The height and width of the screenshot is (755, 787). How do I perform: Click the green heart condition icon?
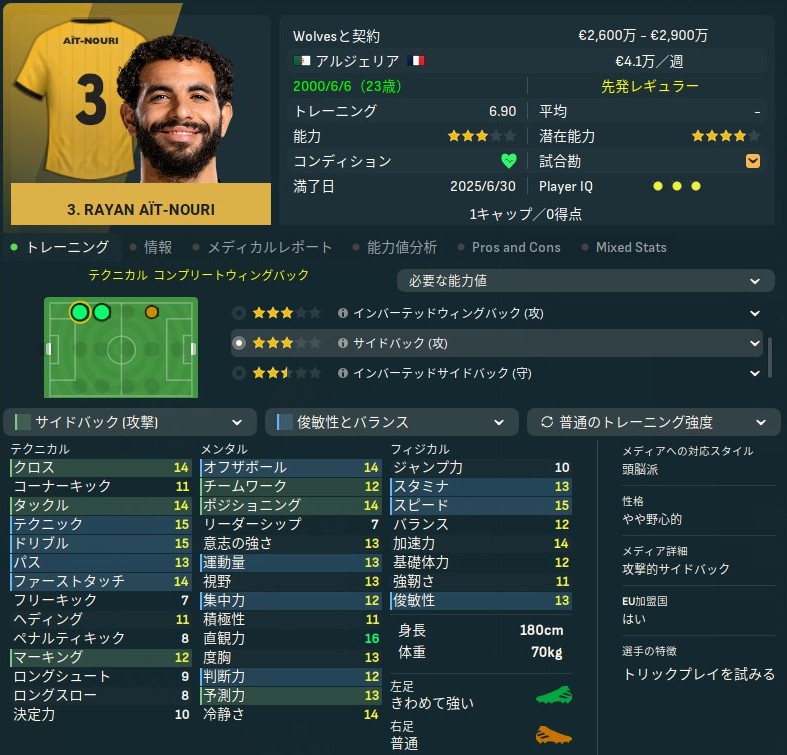pyautogui.click(x=508, y=161)
